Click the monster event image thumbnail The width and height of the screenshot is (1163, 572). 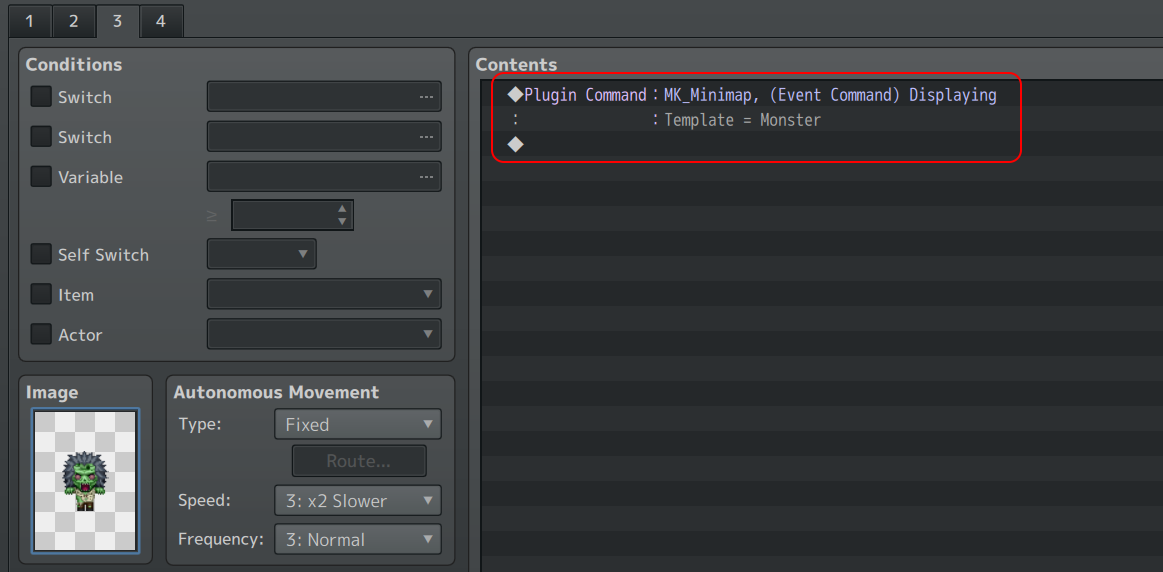(x=85, y=481)
